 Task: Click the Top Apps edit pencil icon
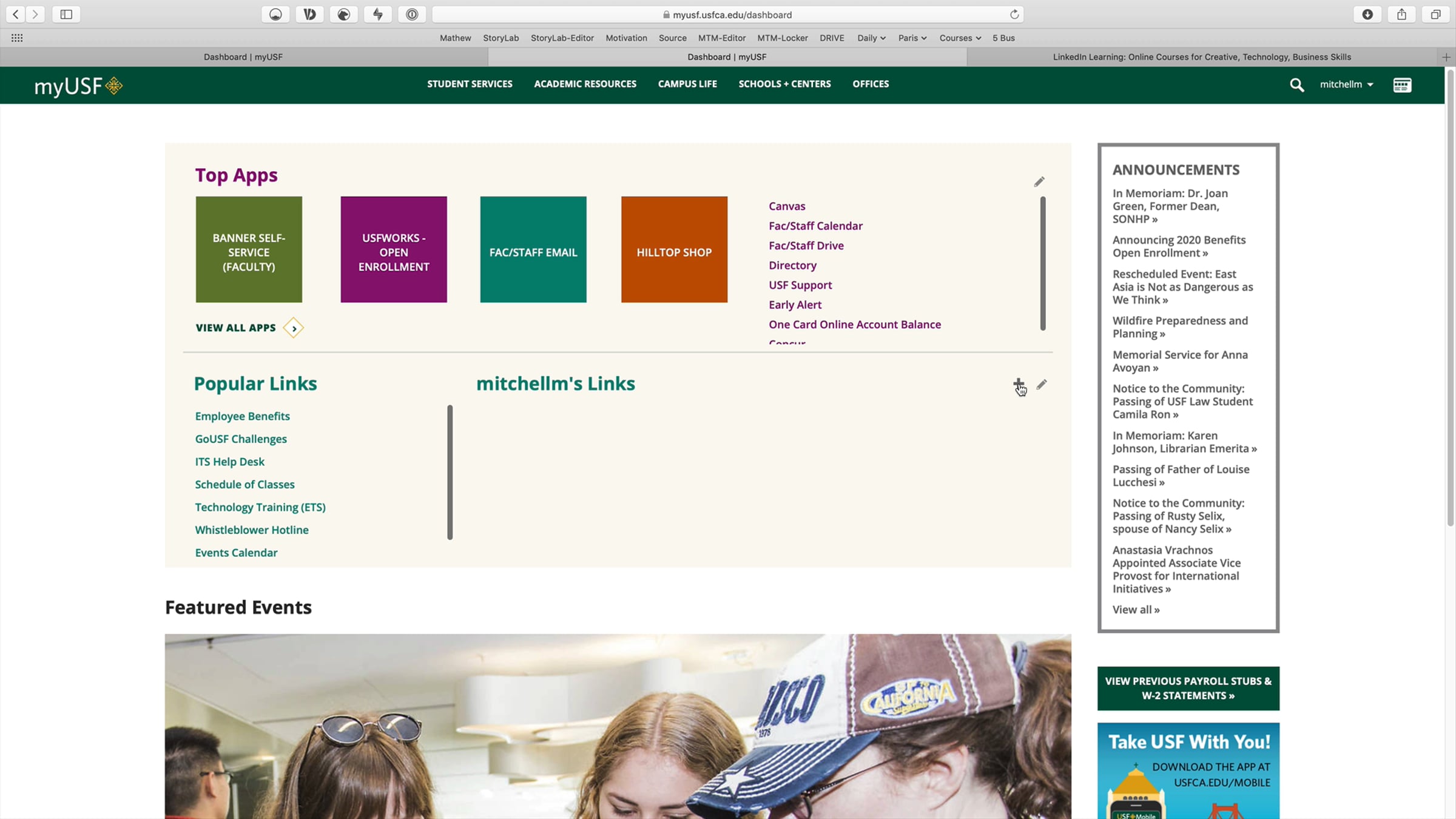coord(1039,182)
